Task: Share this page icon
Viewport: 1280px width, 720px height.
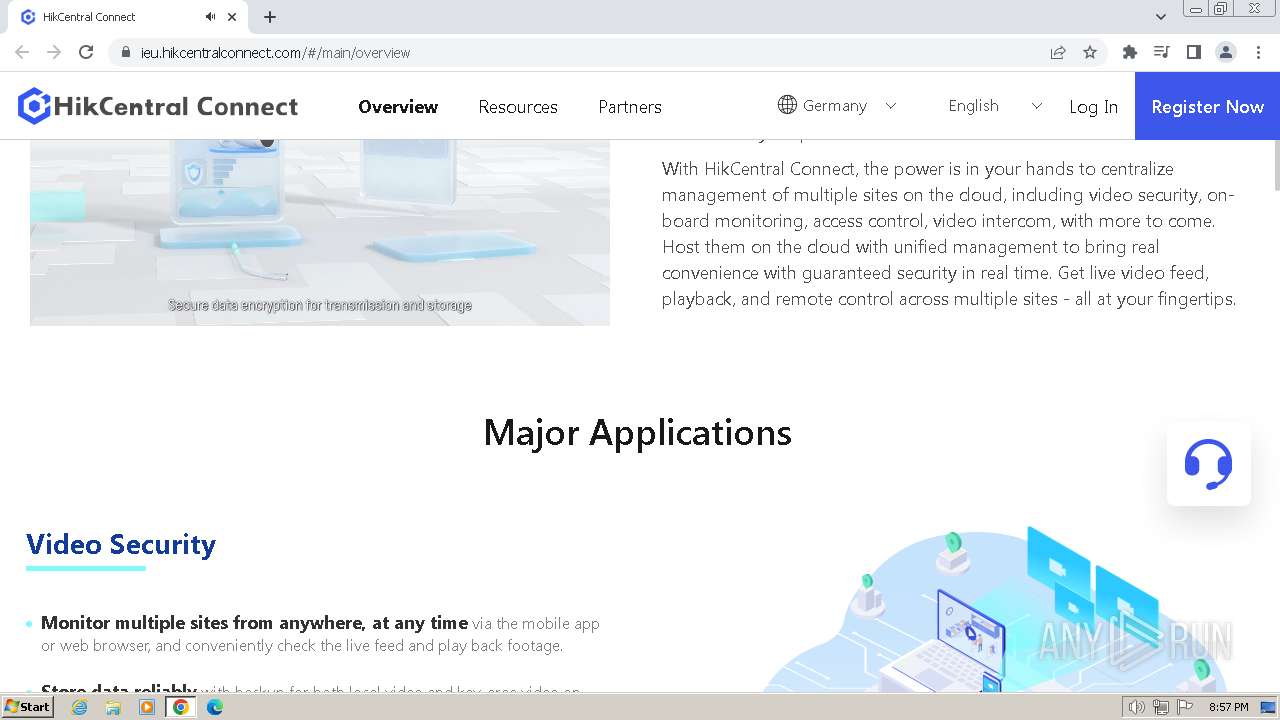Action: (1058, 52)
